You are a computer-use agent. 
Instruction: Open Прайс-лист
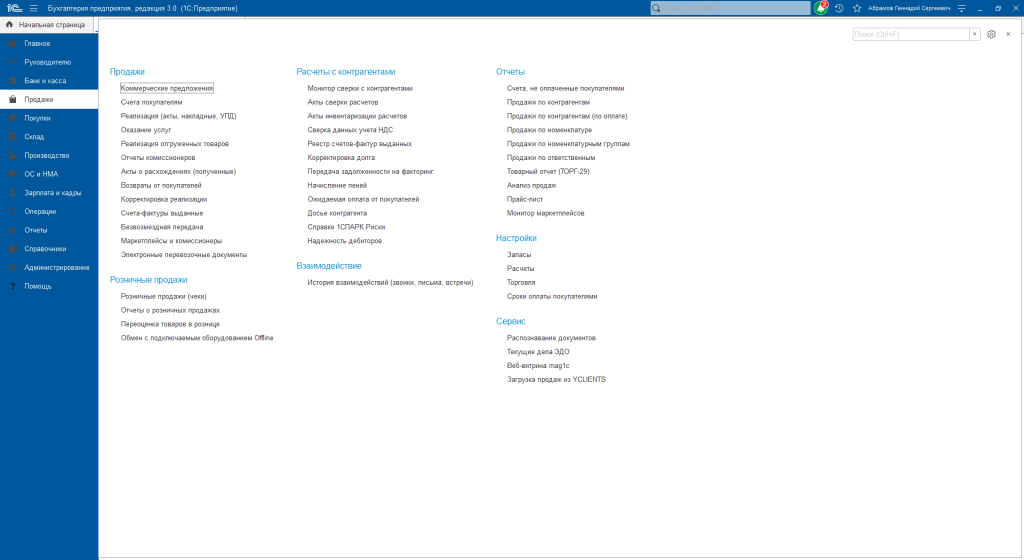click(525, 199)
